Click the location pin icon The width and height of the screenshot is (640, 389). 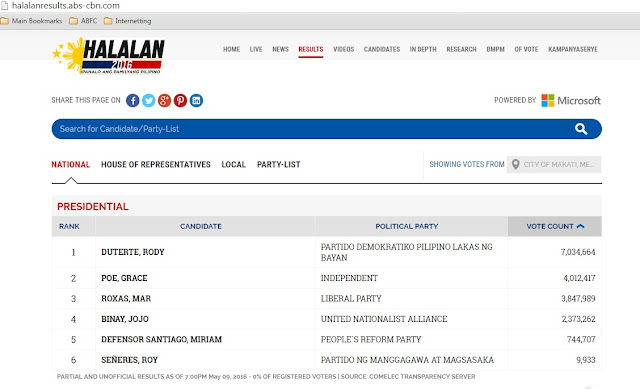(x=516, y=164)
